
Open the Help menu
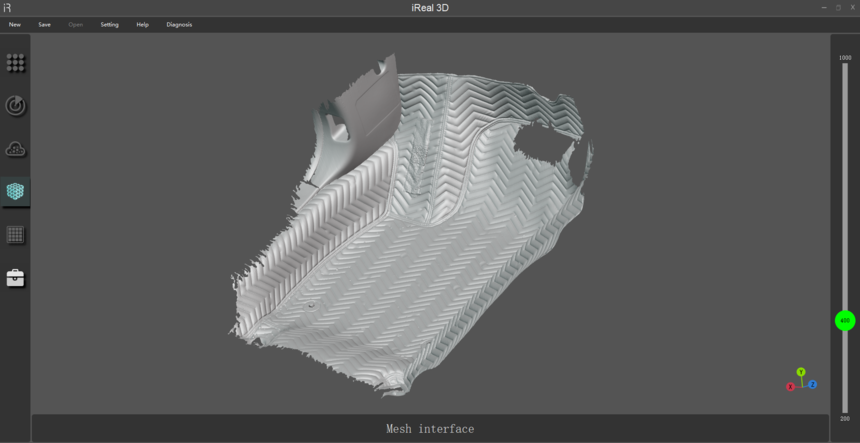tap(142, 24)
